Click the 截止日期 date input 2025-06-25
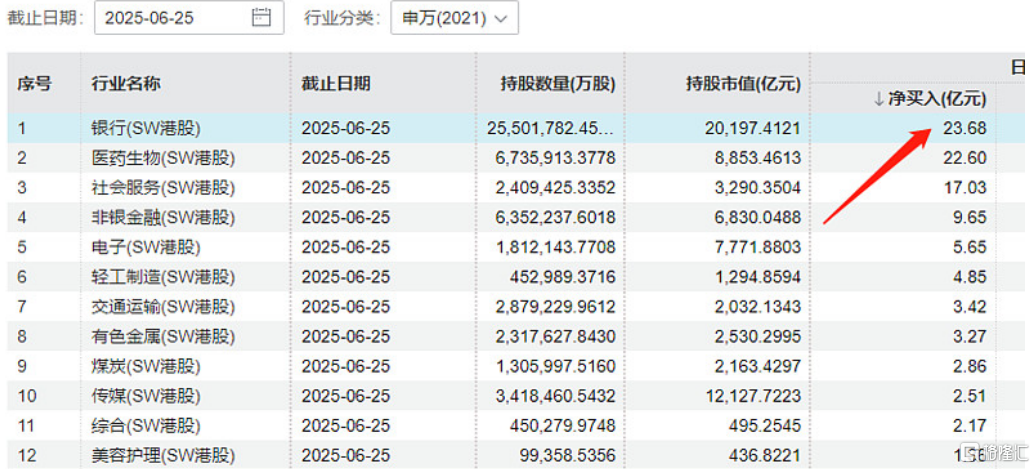 point(189,18)
